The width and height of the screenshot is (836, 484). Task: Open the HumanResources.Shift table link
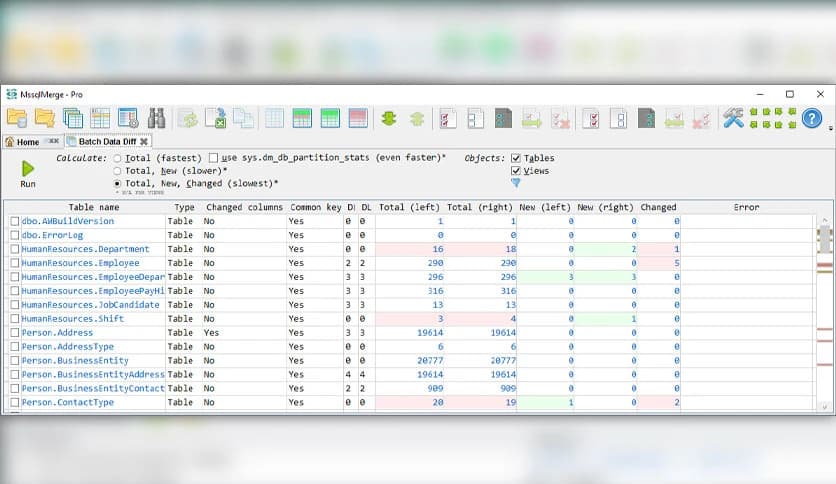[73, 319]
